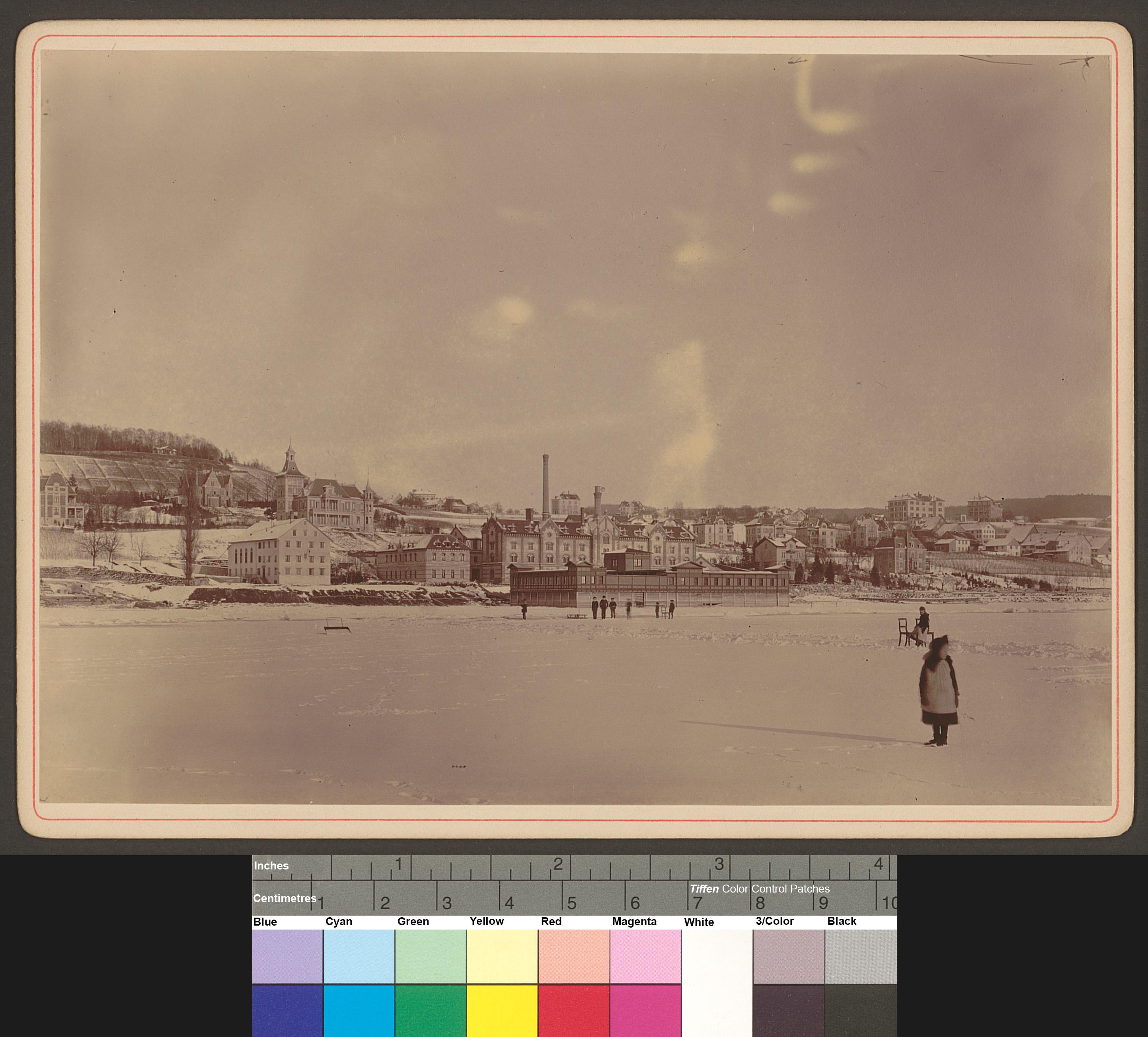Click the "Magenta" patch label
The image size is (1148, 1037).
tap(634, 921)
